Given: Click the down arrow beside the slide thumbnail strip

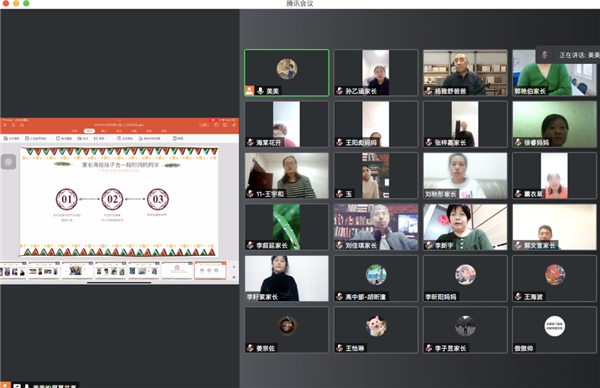Looking at the screenshot, I should [234, 277].
